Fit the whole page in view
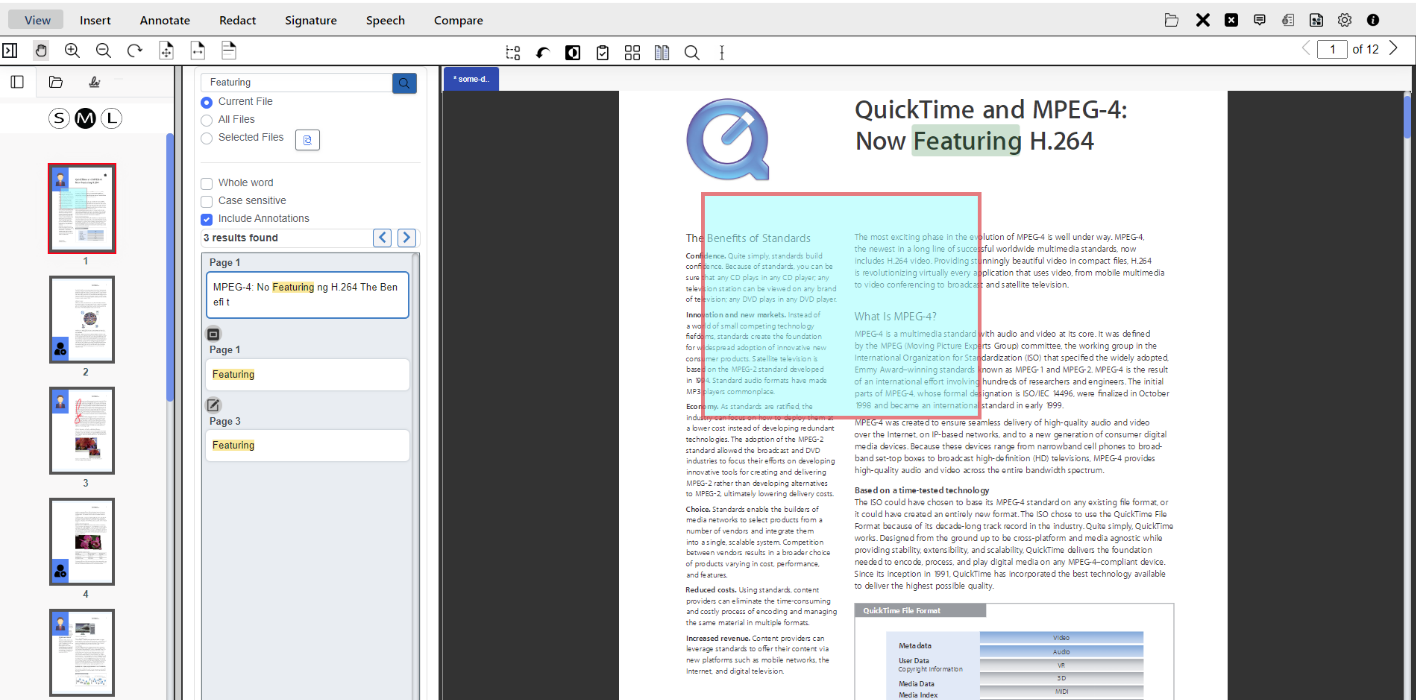1416x700 pixels. [167, 51]
